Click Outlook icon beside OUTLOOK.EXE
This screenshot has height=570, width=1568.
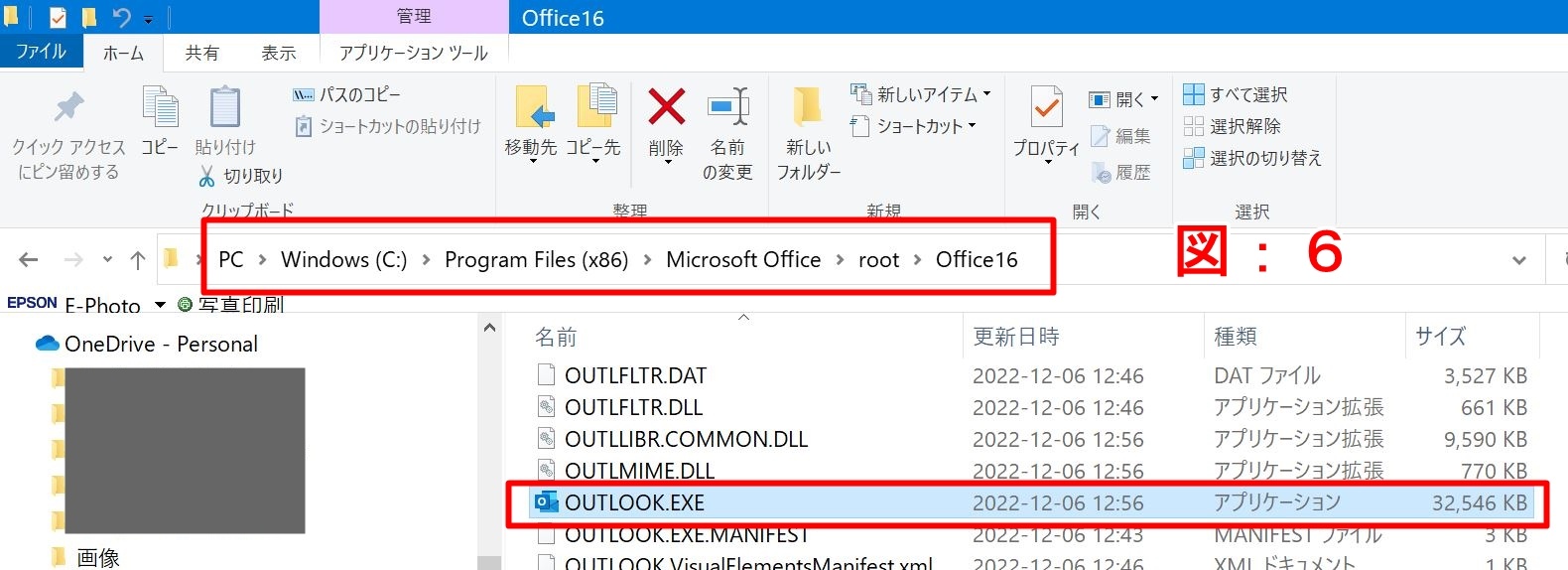(546, 502)
